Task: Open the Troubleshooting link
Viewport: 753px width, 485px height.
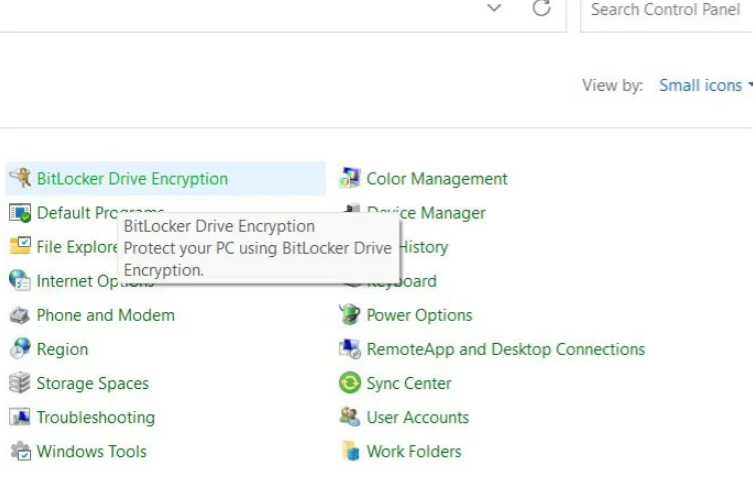Action: tap(95, 417)
